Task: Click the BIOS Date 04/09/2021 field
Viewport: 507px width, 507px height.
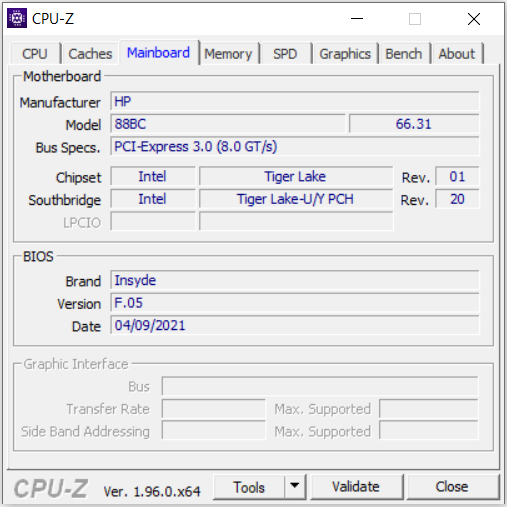Action: pyautogui.click(x=295, y=325)
